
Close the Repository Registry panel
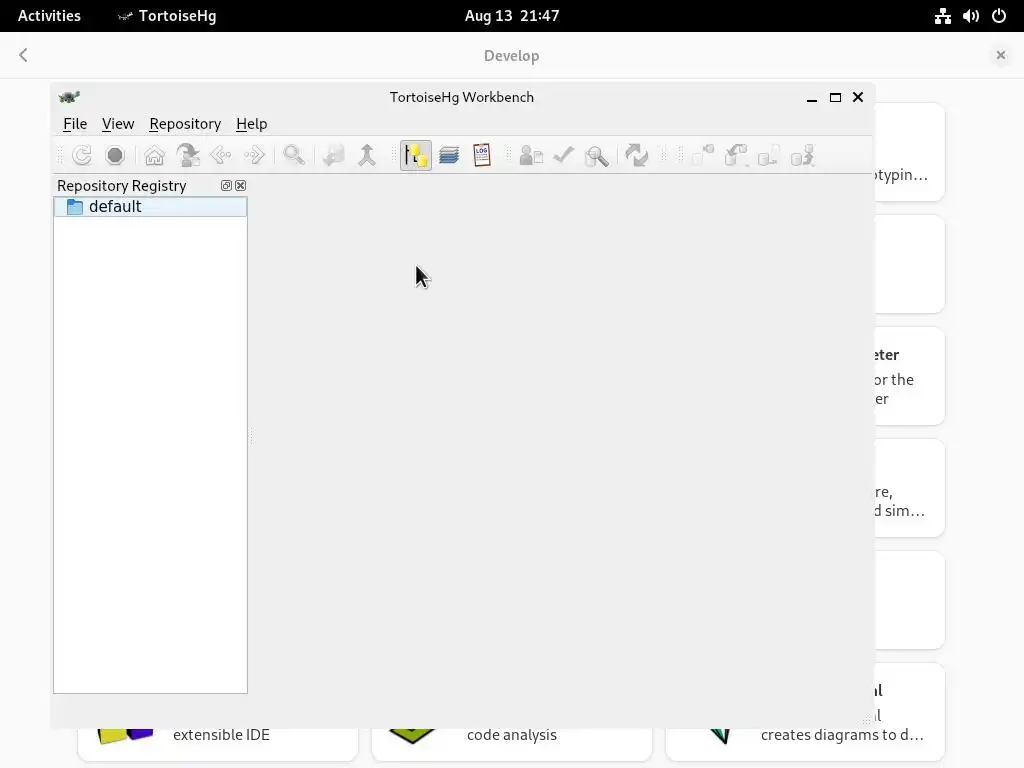coord(240,185)
